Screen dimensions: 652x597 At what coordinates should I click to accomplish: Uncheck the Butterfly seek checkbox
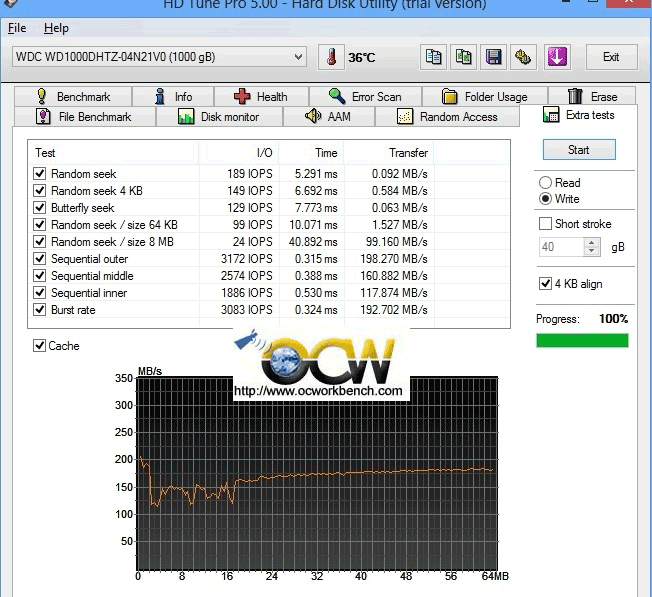point(40,207)
